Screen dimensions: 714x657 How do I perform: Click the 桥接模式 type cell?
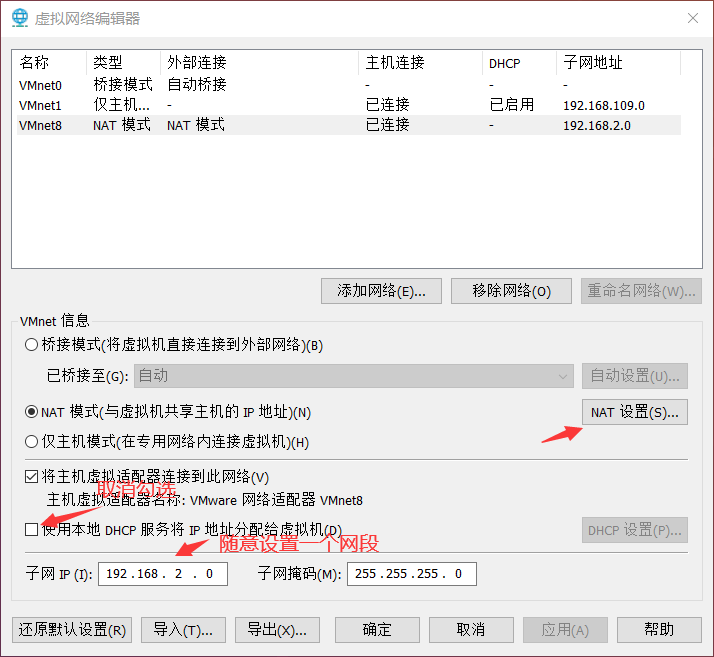pos(123,85)
